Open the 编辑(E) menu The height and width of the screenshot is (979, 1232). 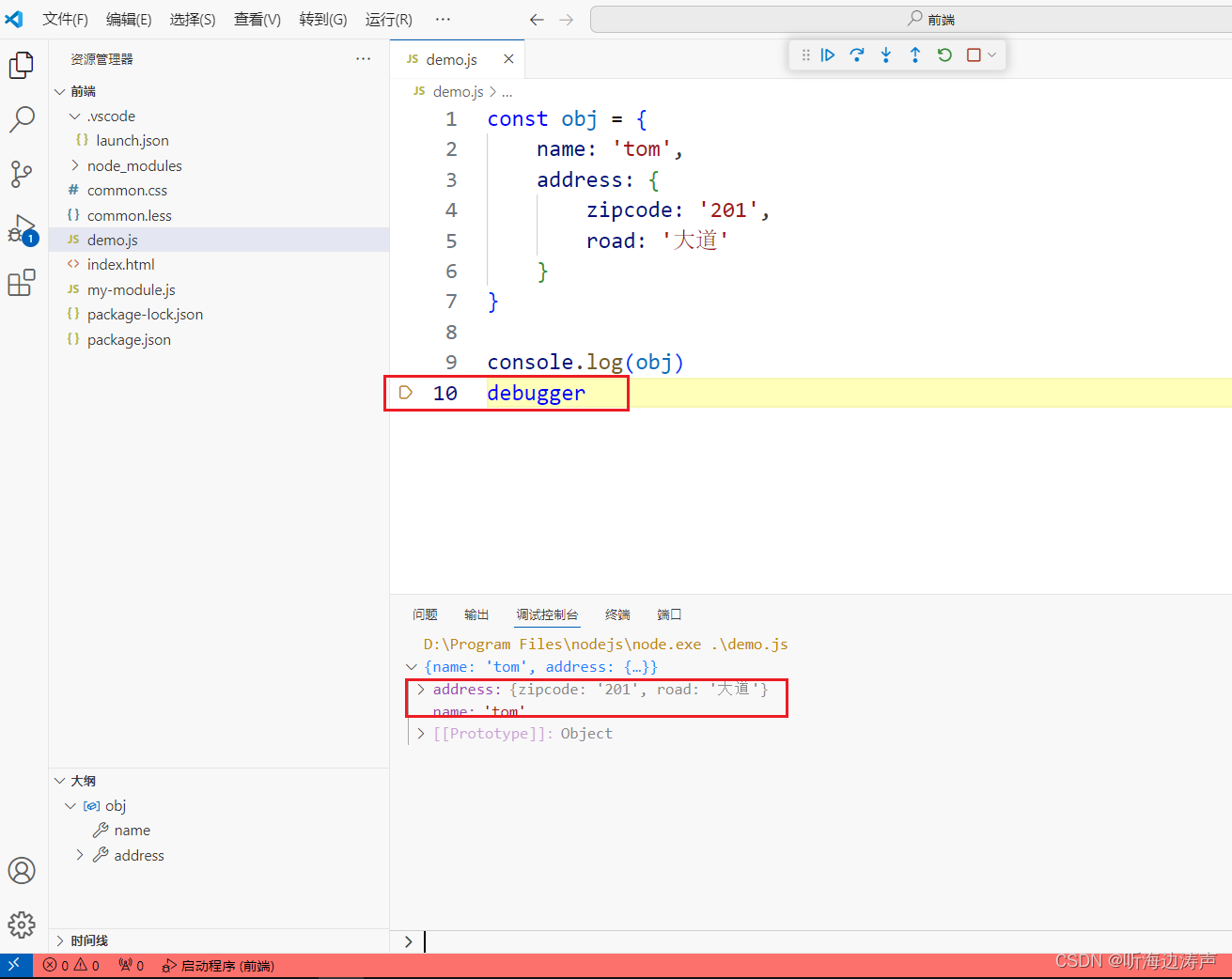click(x=129, y=20)
